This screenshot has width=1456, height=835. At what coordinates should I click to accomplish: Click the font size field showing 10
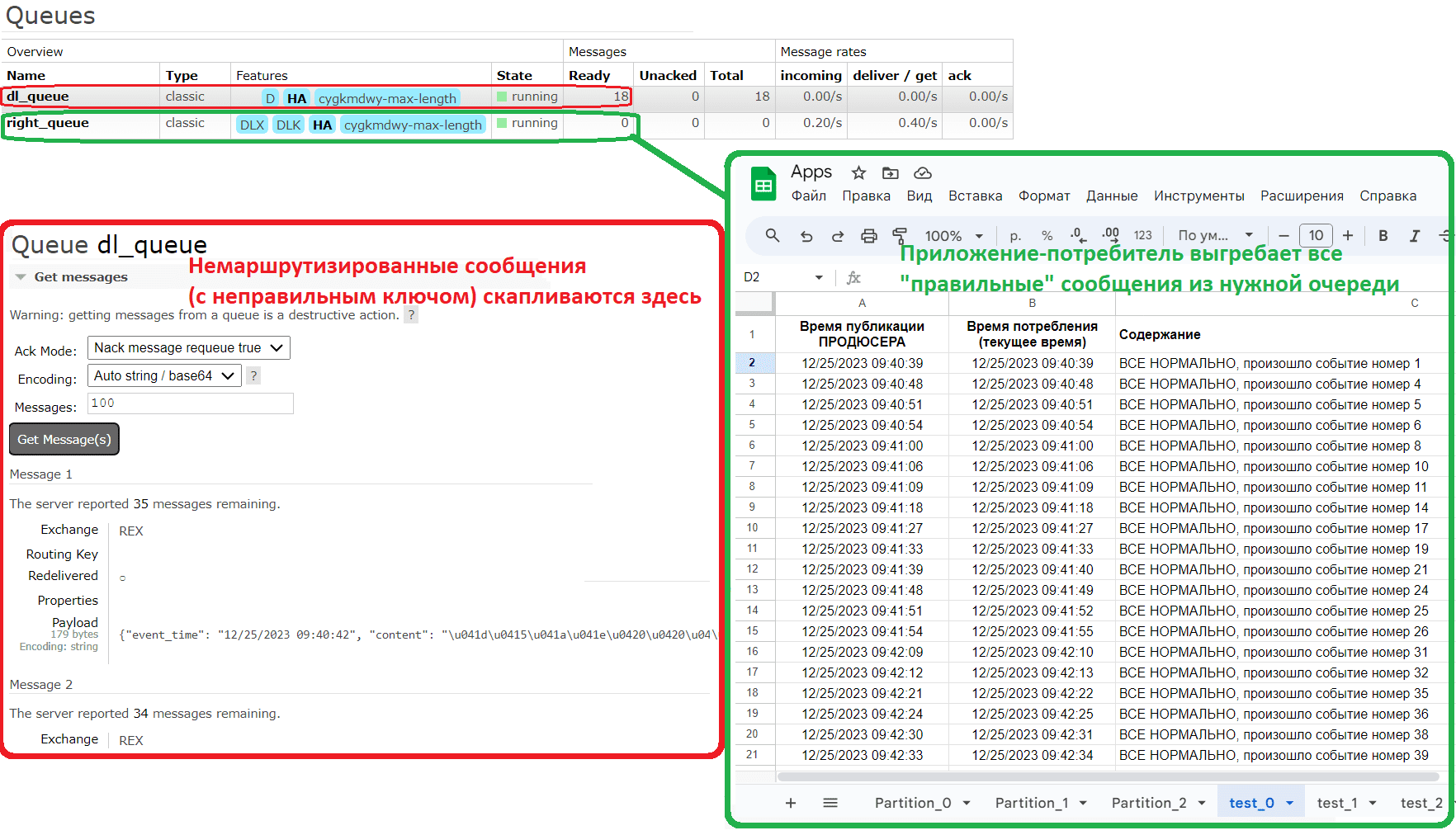pos(1316,236)
